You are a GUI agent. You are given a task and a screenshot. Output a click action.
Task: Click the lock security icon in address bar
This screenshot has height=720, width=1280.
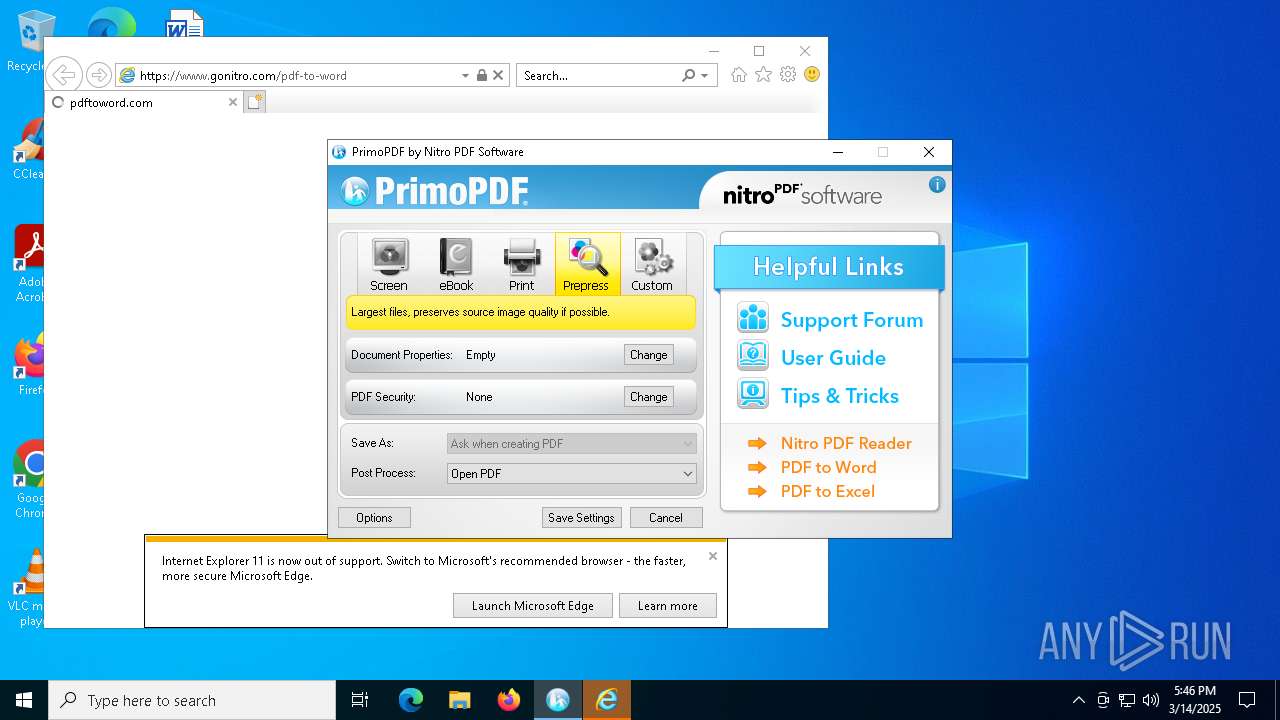click(482, 75)
